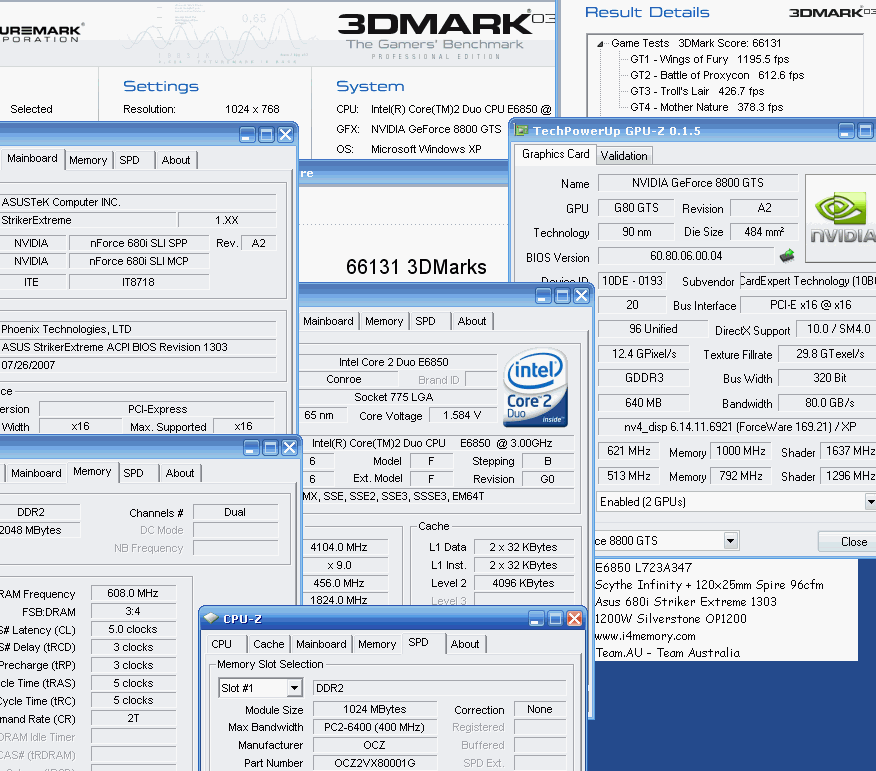
Task: Open Mainboard tab in DDR2 memory CPU-Z window
Action: pyautogui.click(x=36, y=473)
